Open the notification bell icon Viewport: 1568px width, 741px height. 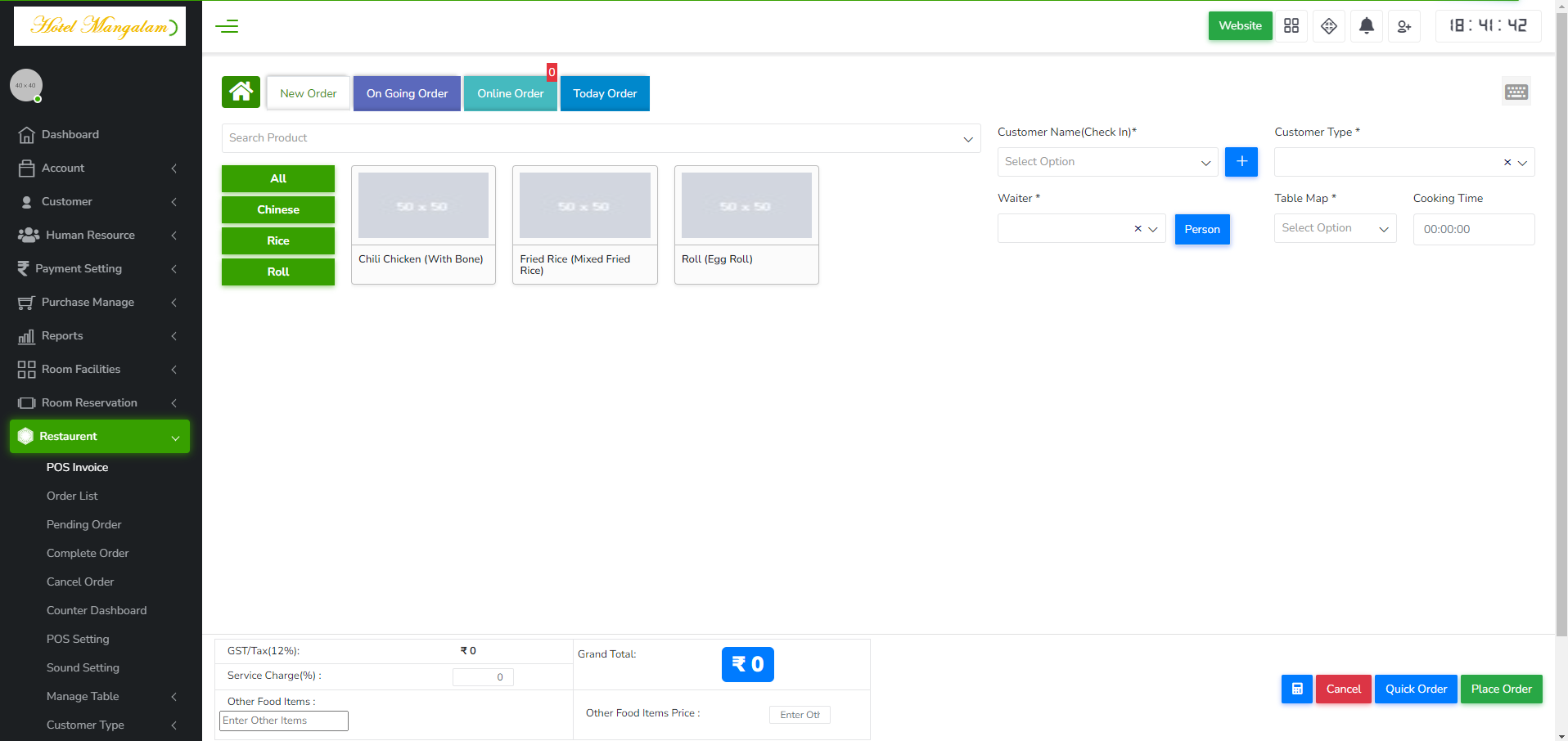click(x=1366, y=26)
